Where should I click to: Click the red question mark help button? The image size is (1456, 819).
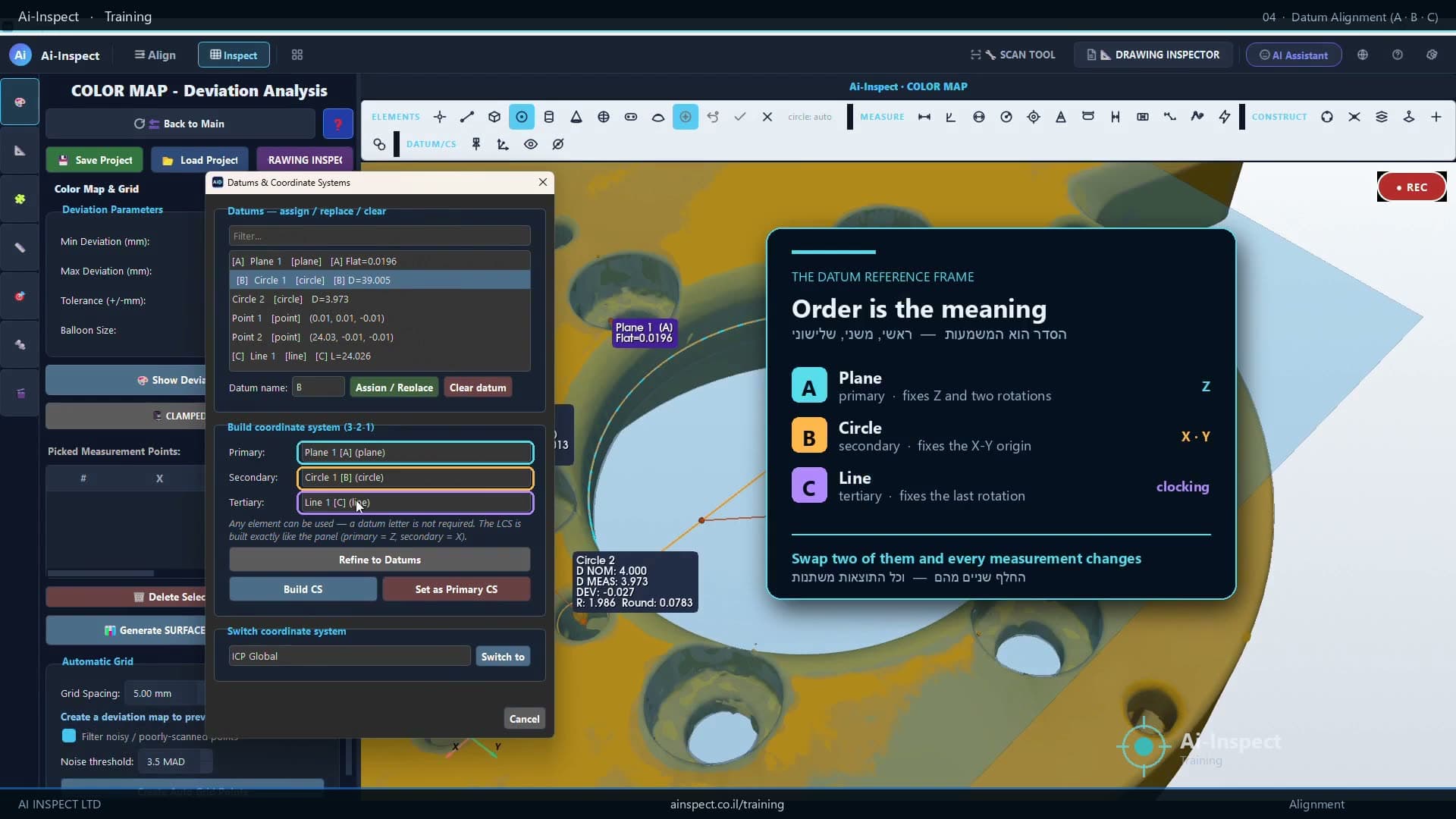click(x=338, y=124)
